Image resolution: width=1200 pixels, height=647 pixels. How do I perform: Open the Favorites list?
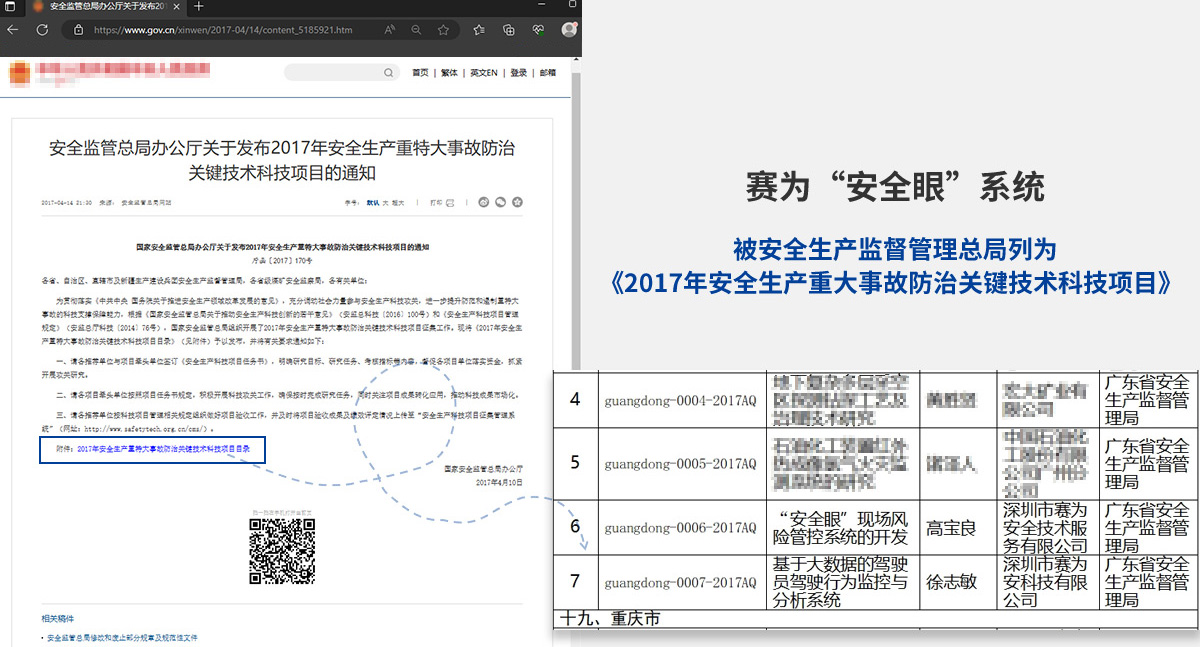(479, 30)
